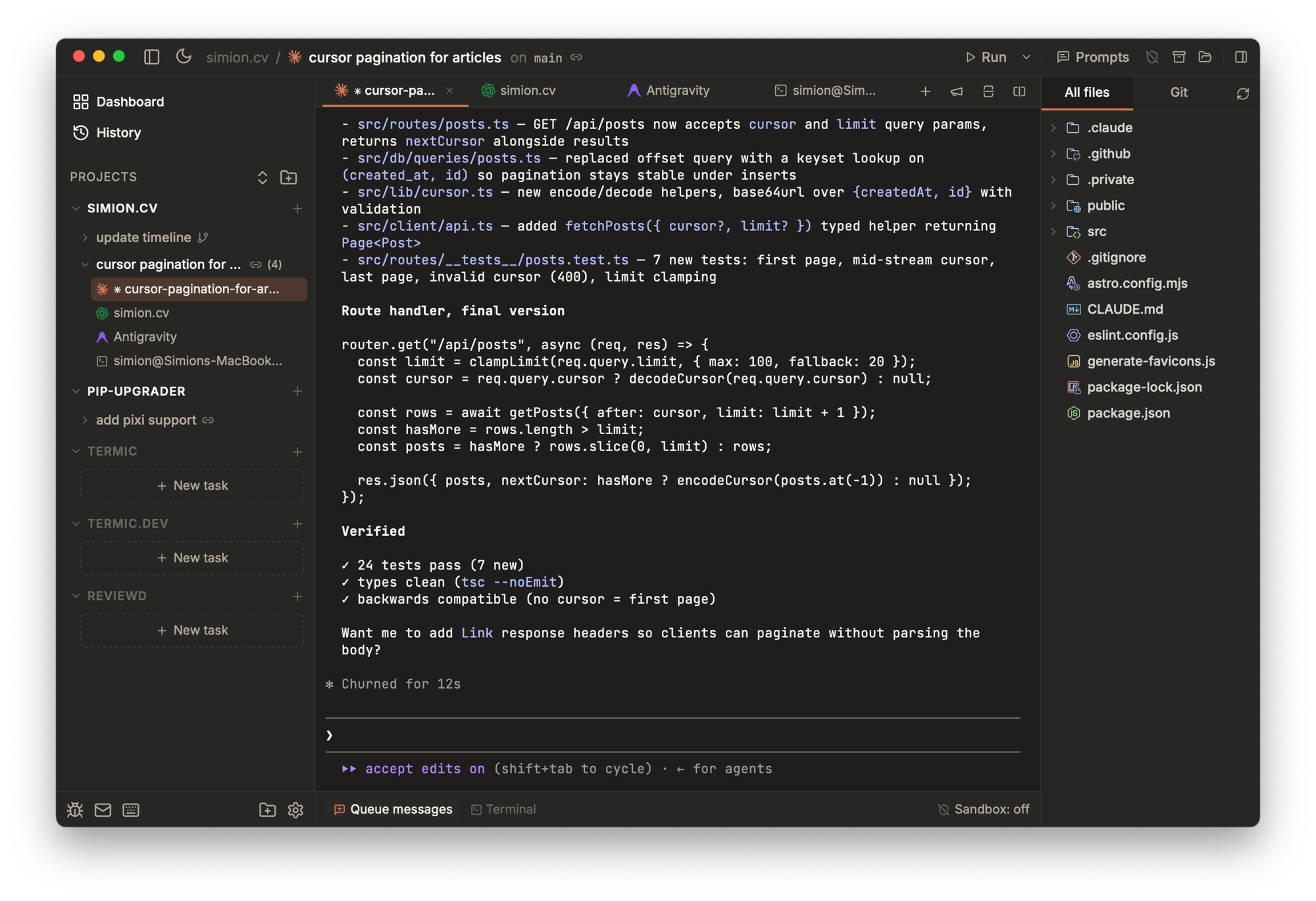
Task: Click the archive box icon in title bar
Action: [x=1179, y=57]
